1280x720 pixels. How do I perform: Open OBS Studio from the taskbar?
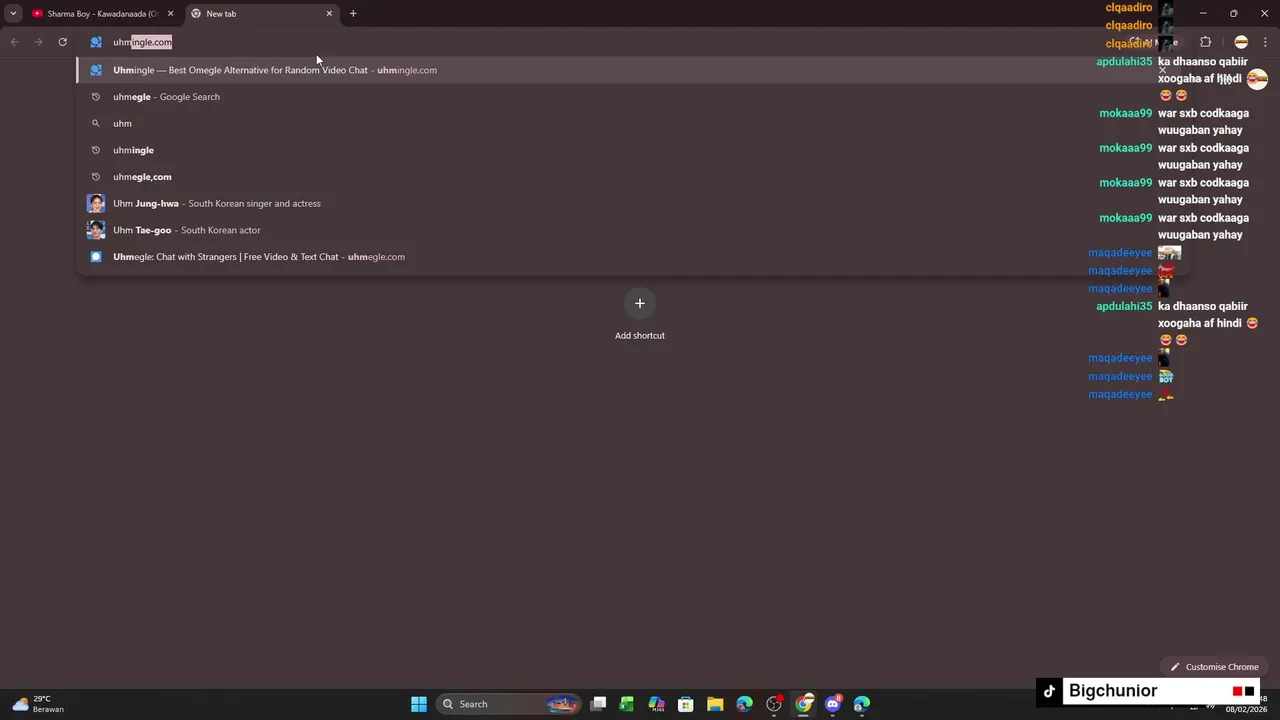pyautogui.click(x=774, y=704)
